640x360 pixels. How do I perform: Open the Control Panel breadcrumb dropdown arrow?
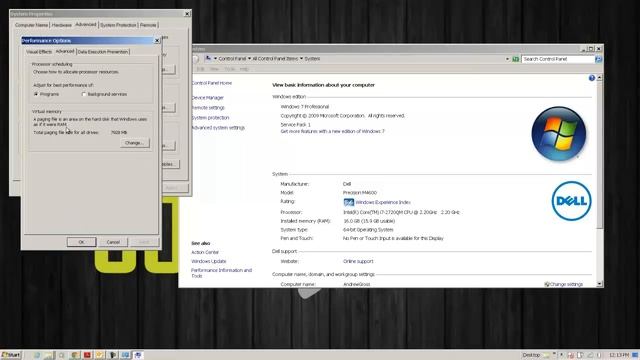click(249, 59)
